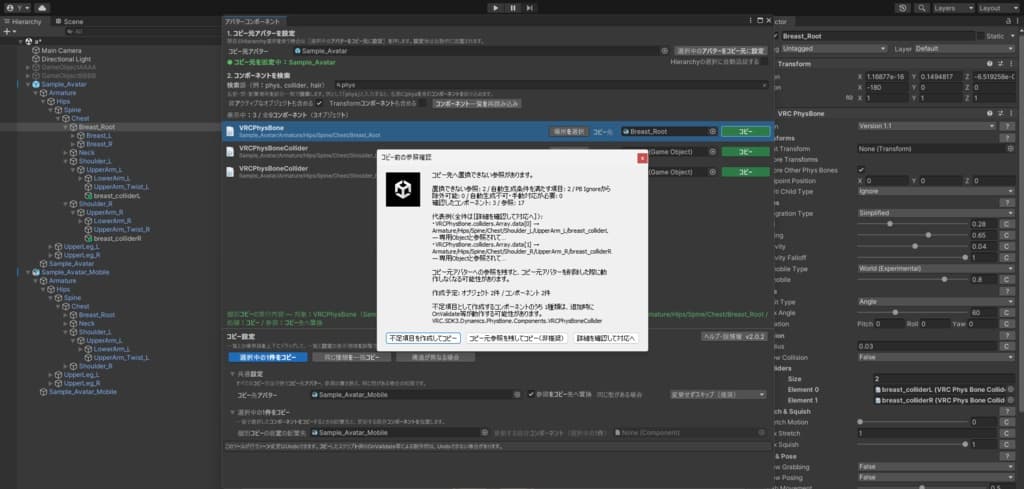
Task: Click the curve C button beside value 0.28
Action: tap(1006, 224)
